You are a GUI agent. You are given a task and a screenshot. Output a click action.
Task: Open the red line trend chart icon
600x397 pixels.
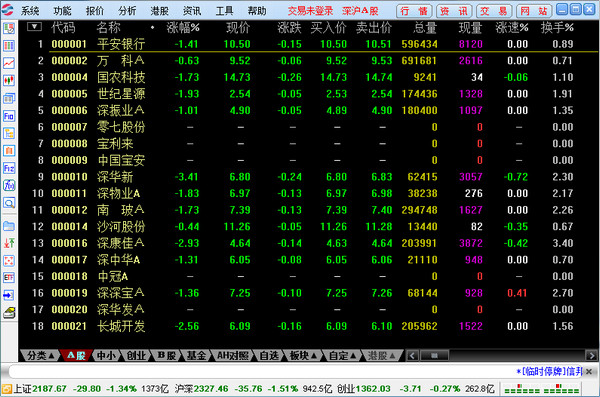[9, 63]
